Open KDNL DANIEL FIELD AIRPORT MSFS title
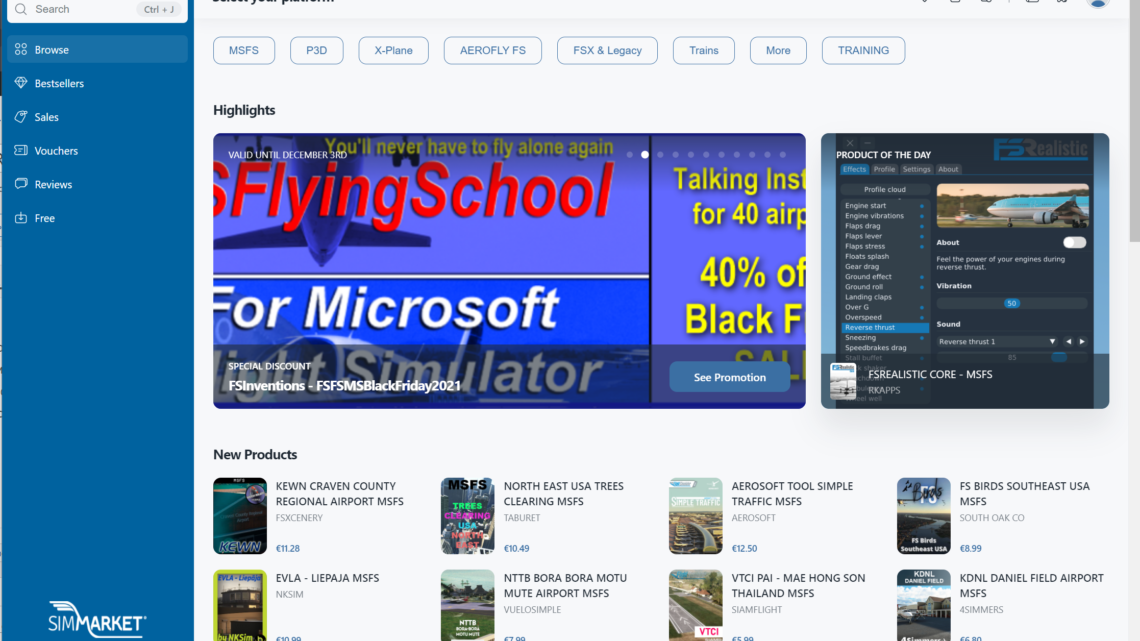 point(1032,586)
